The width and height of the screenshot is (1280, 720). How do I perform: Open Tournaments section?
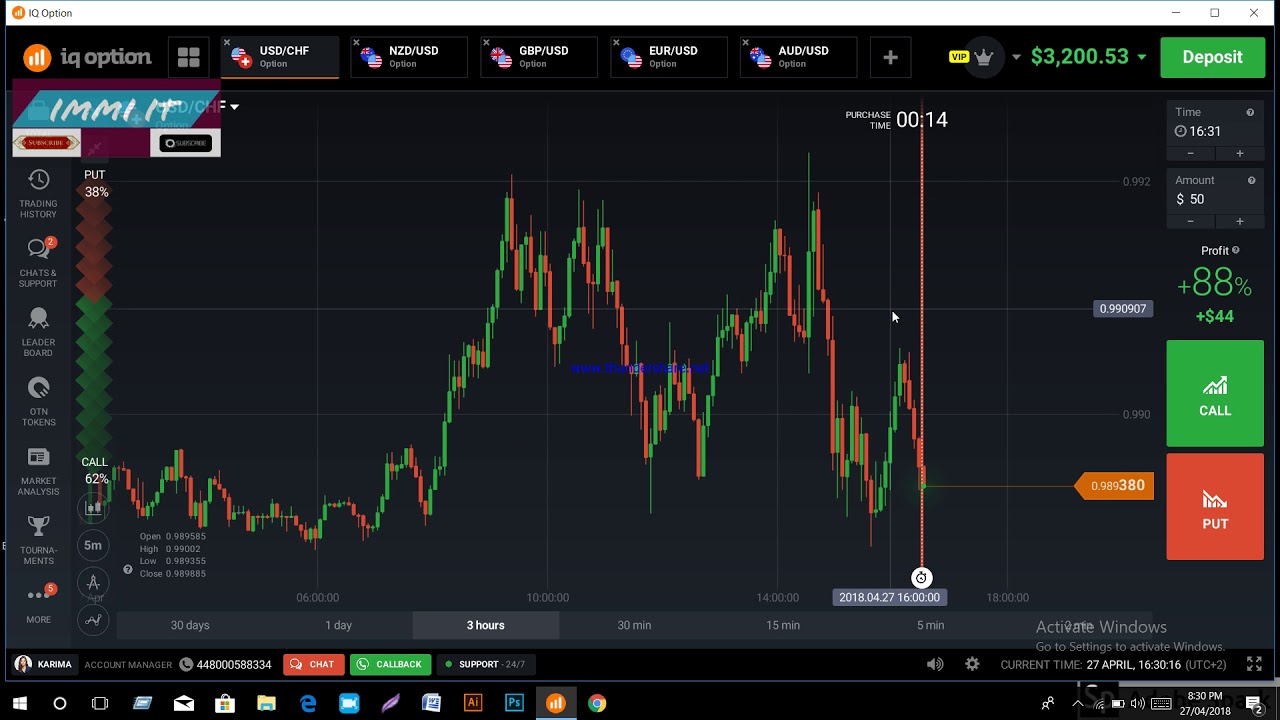pos(38,540)
